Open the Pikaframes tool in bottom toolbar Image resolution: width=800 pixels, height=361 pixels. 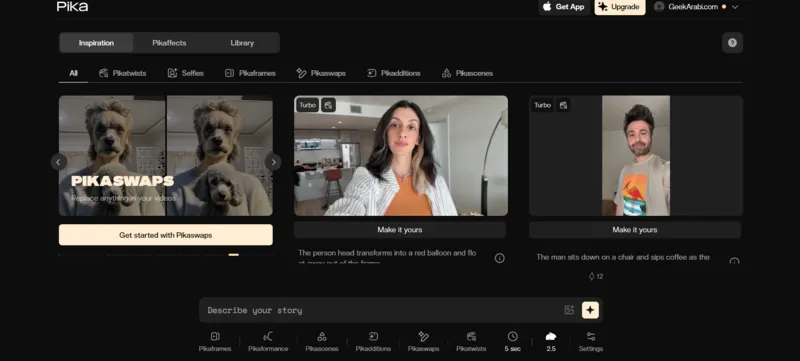coord(215,342)
